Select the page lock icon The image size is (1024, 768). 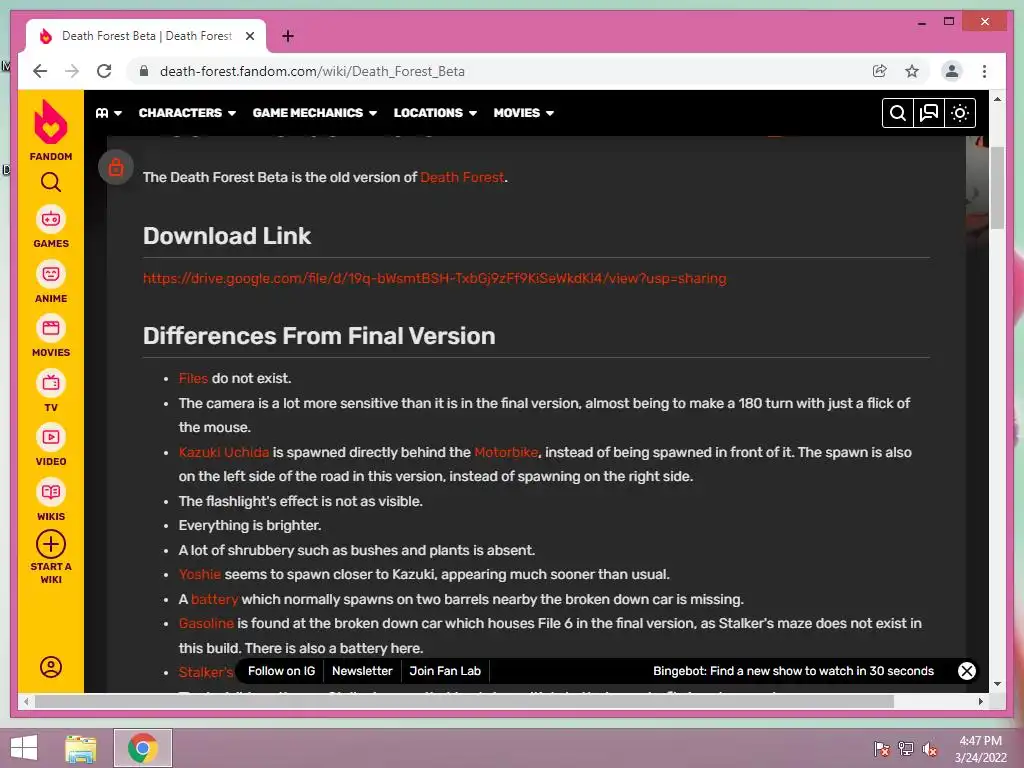(116, 167)
